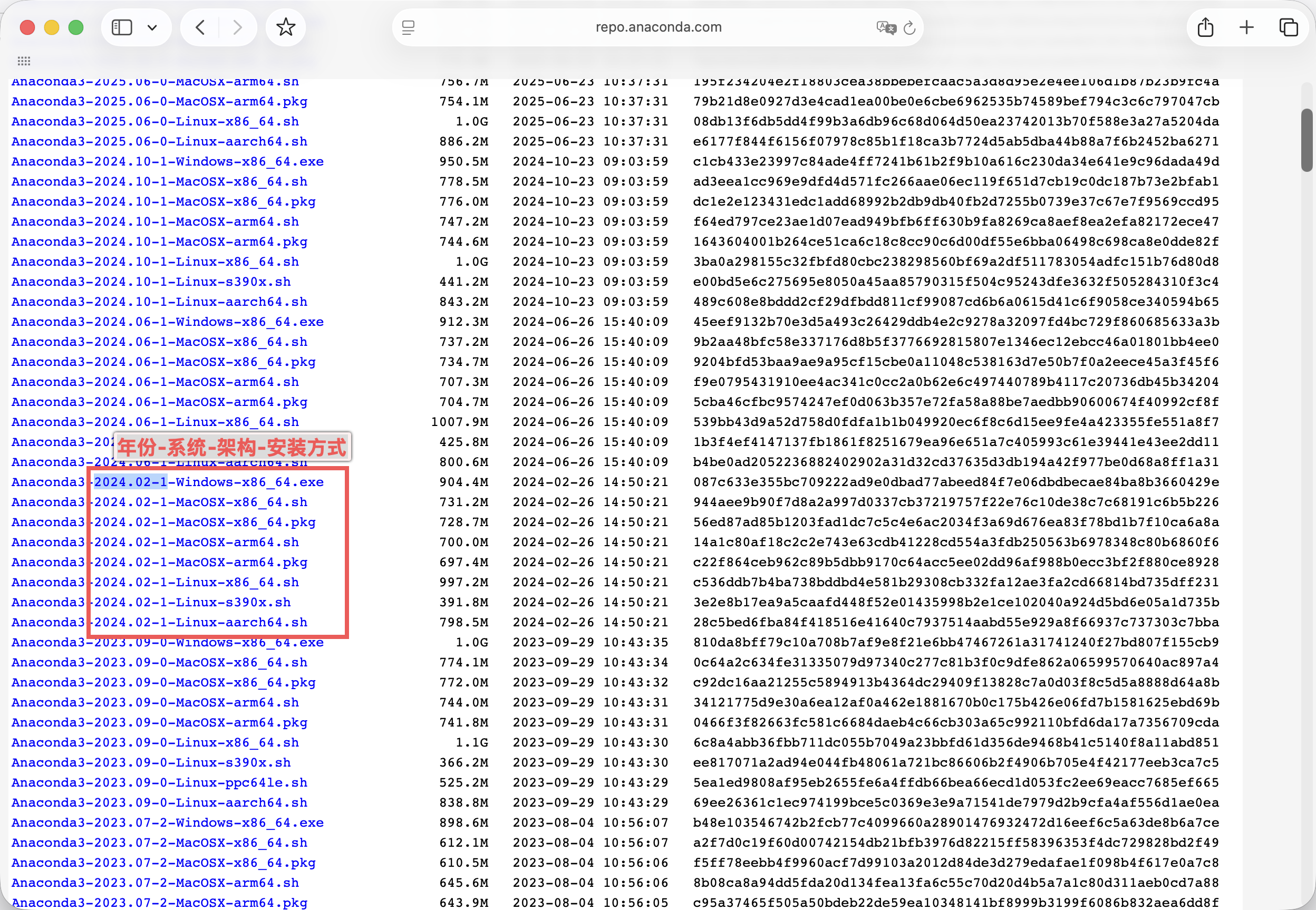Open Anaconda3-2025.06-0-Linux-aarch64.sh link
Screen dimensions: 1316x910
(x=160, y=141)
